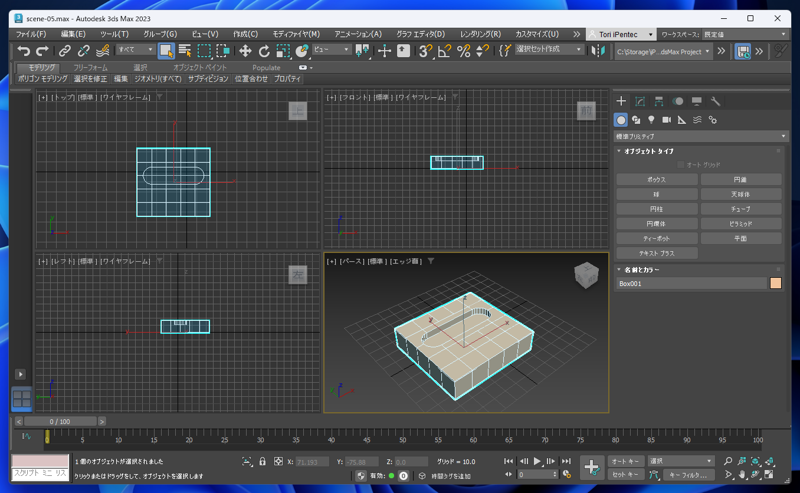Activate the Unlink Selection tool
Viewport: 800px width, 493px height.
tap(83, 51)
